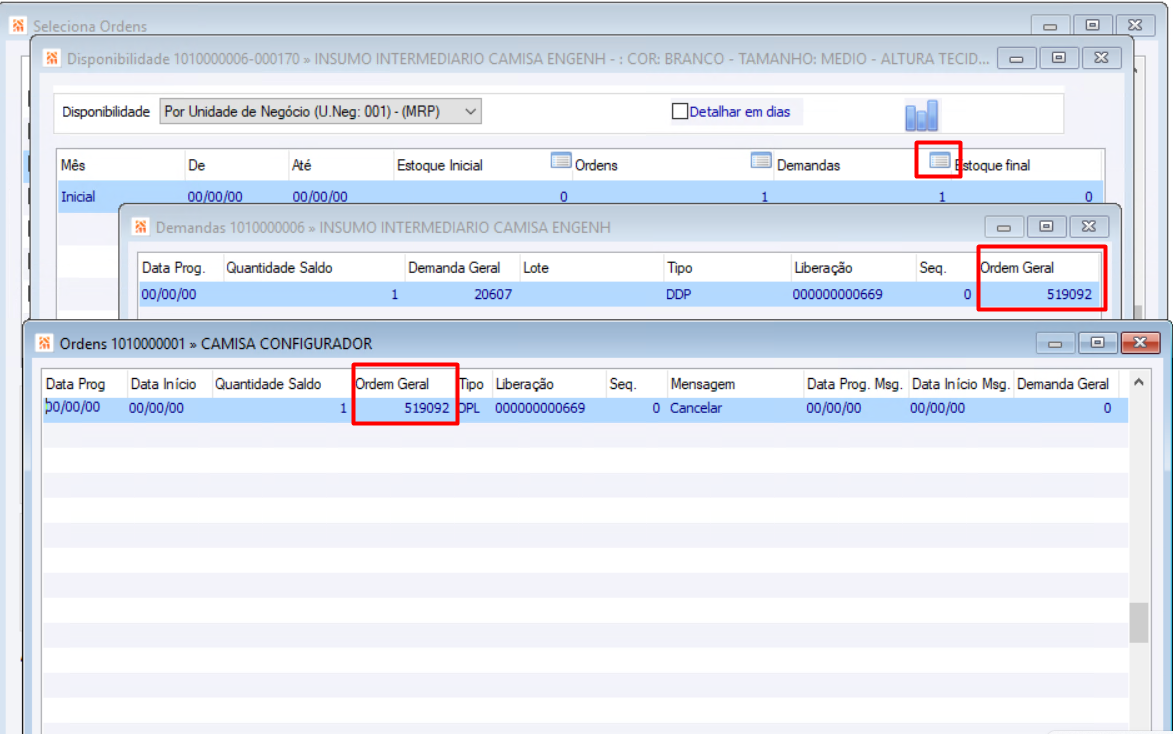
Task: Click Demanda Geral header in Ordens window
Action: [1062, 384]
